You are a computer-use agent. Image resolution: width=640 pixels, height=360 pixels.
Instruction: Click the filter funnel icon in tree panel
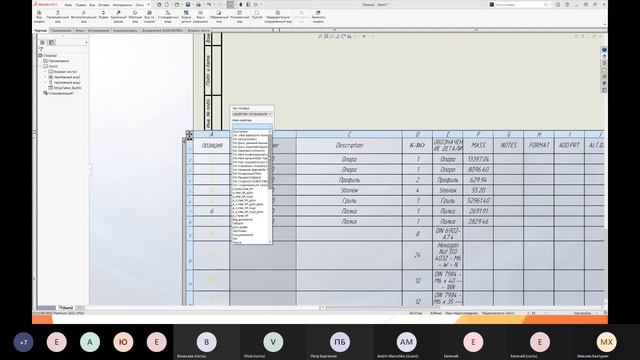click(41, 49)
